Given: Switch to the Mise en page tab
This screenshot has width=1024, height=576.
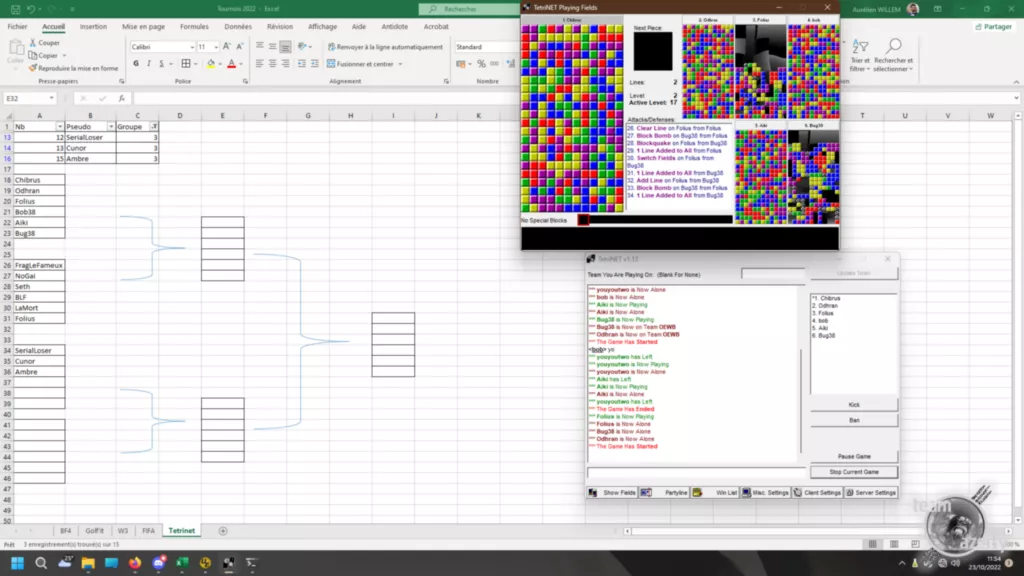Looking at the screenshot, I should pyautogui.click(x=143, y=27).
